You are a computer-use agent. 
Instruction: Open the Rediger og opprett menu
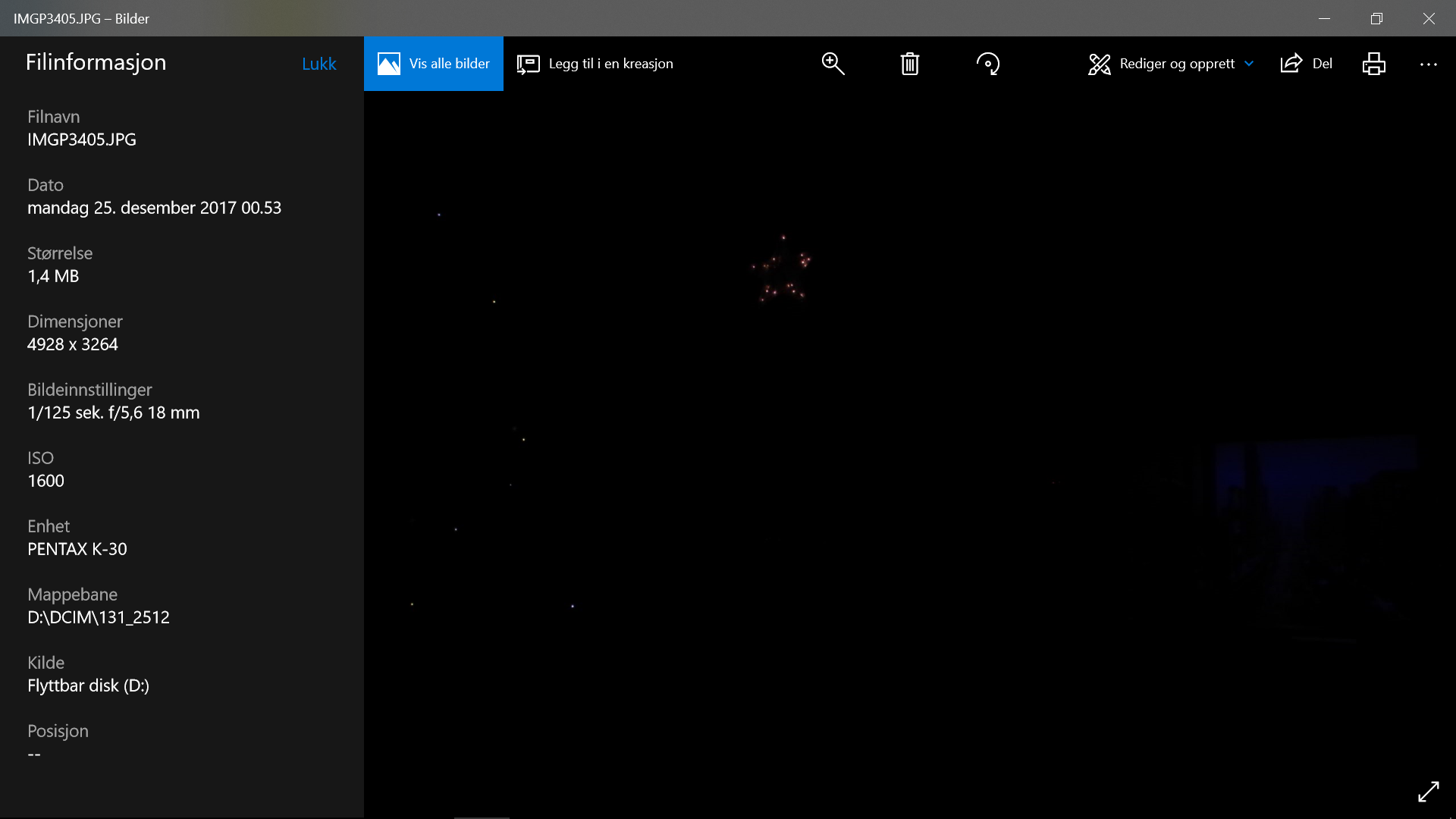(1170, 64)
